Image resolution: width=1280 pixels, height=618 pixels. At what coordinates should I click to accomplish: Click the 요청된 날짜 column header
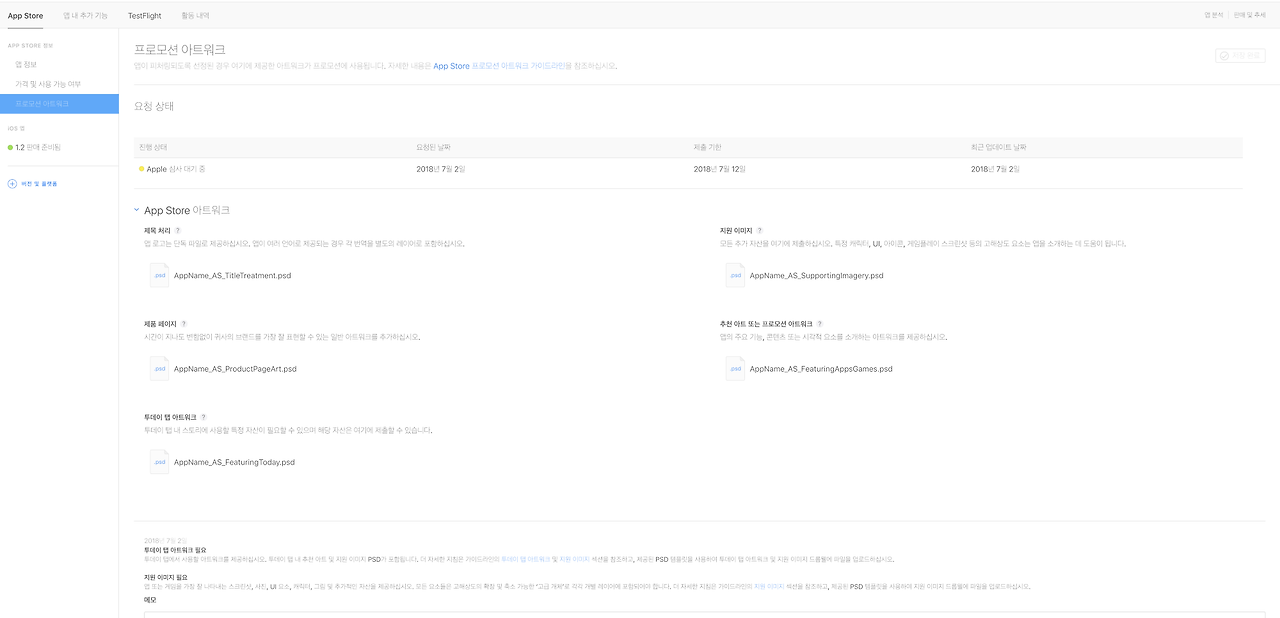pos(433,148)
